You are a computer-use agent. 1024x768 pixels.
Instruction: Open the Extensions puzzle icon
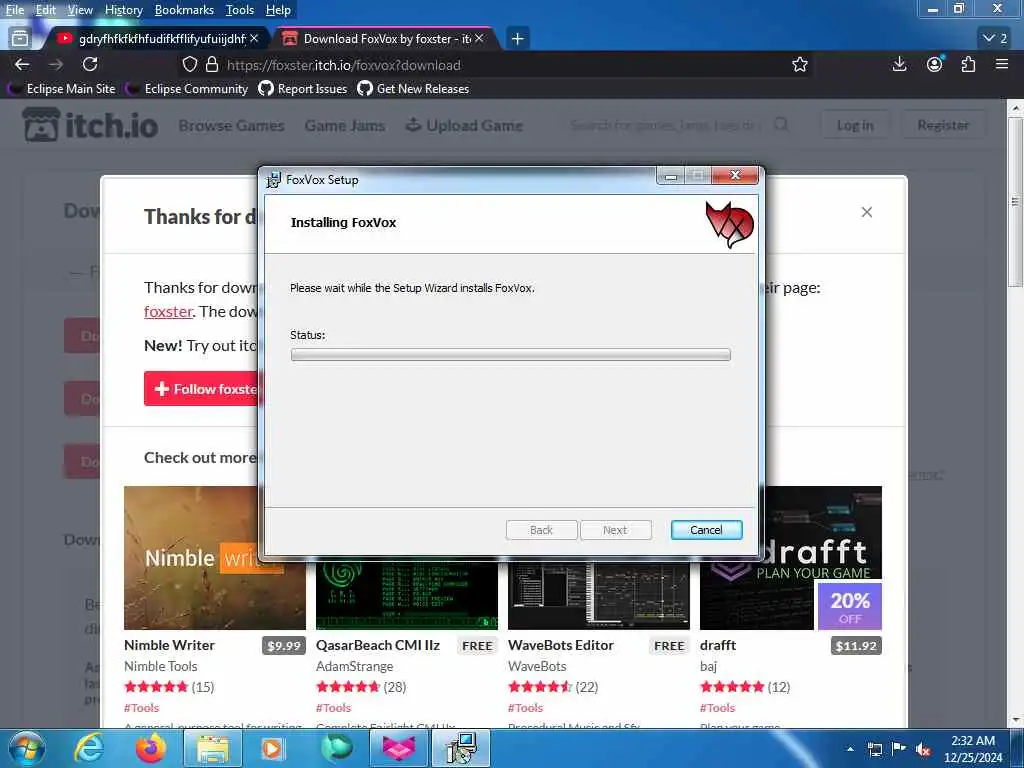(968, 64)
